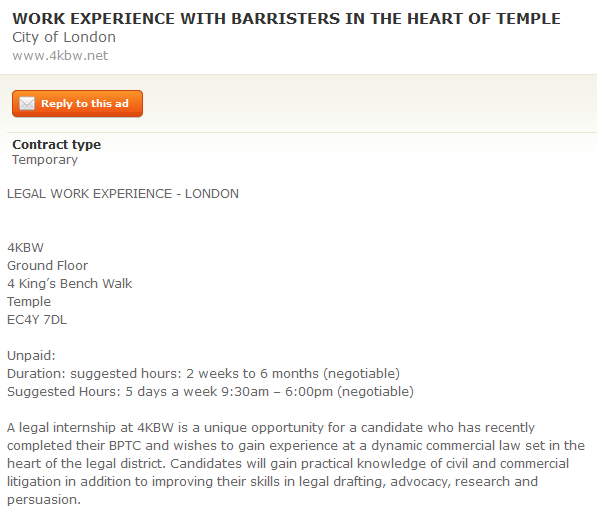Click the 'EC4Y 7DL' postcode
The image size is (597, 519).
(x=37, y=320)
